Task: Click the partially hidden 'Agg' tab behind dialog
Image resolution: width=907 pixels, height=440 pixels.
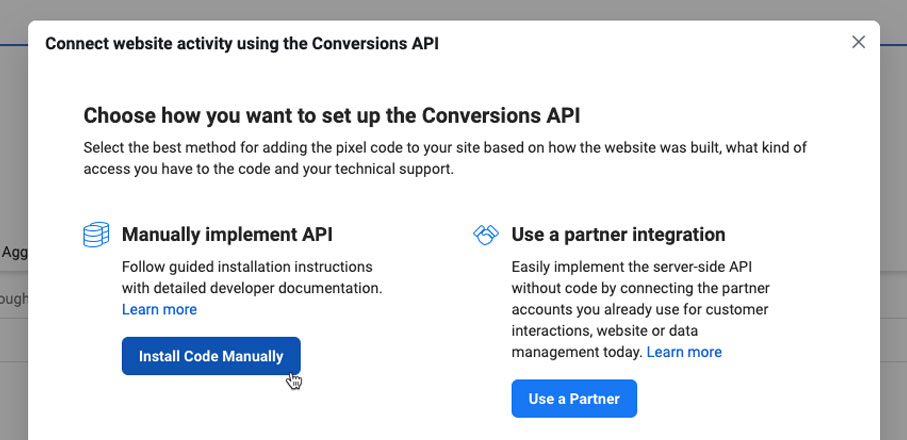Action: (14, 252)
